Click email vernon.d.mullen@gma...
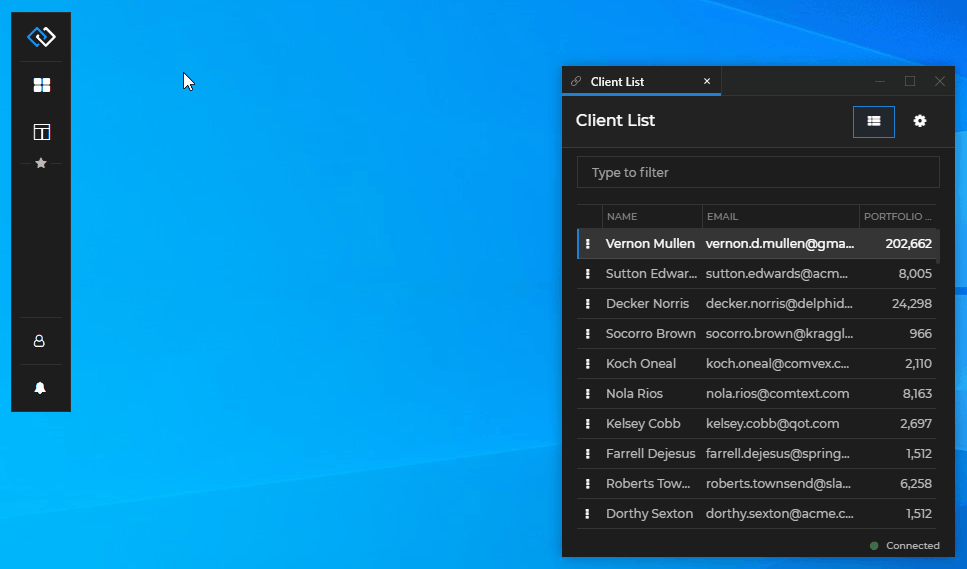The width and height of the screenshot is (967, 569). coord(780,244)
